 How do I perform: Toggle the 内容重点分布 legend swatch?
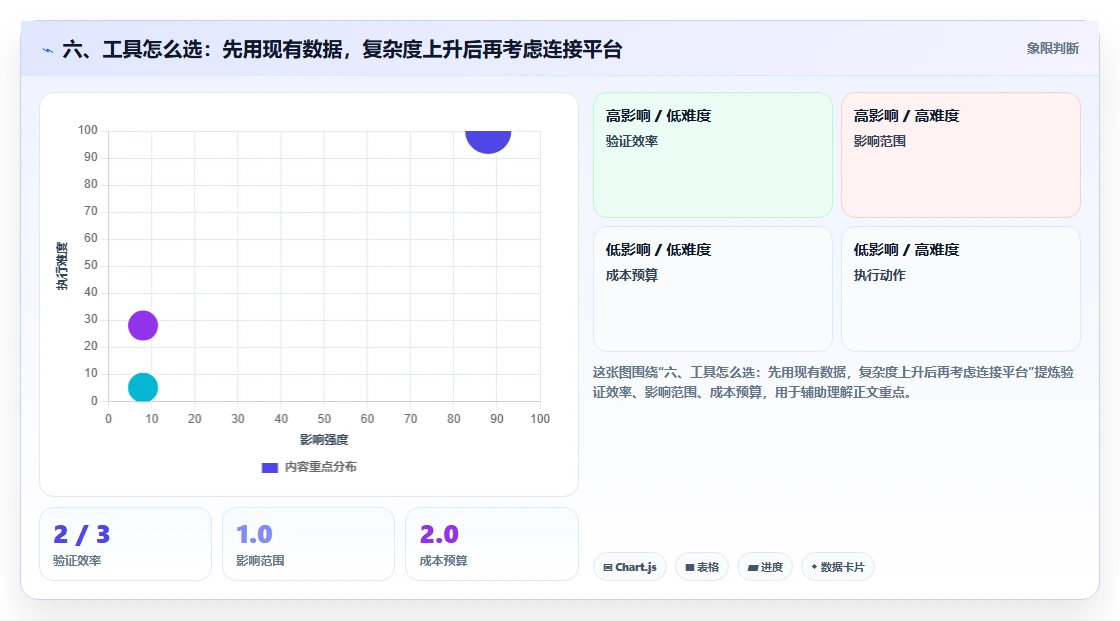(269, 467)
